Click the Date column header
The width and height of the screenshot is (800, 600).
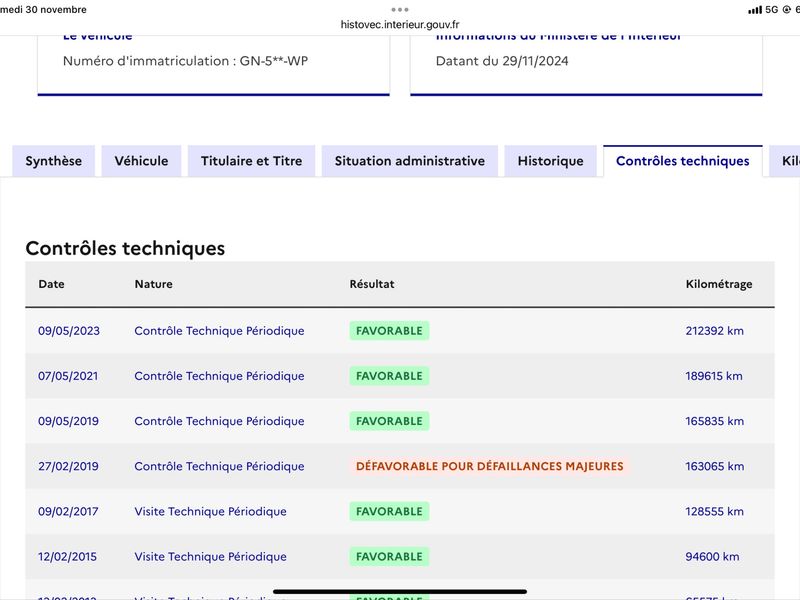pos(52,284)
